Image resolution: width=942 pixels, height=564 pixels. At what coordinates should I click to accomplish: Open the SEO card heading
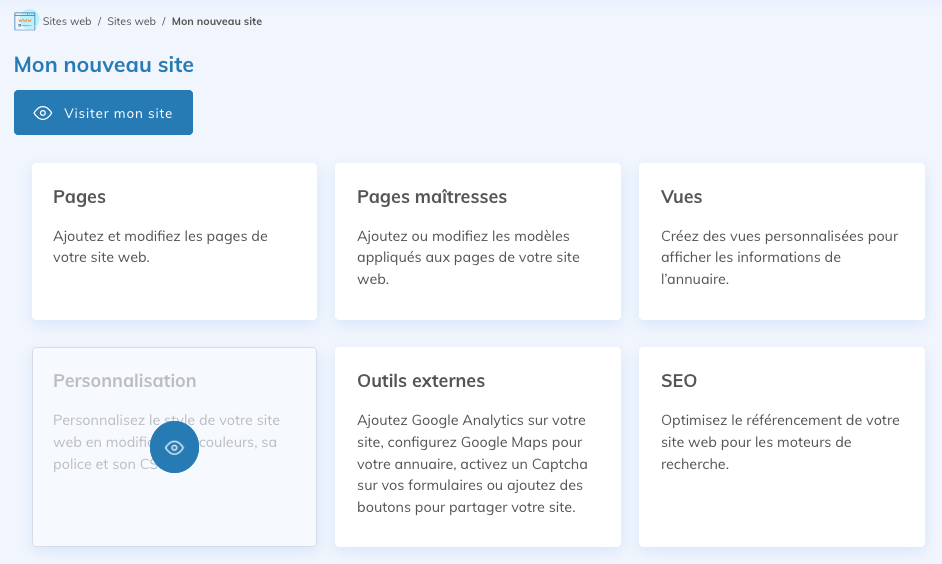(x=678, y=381)
